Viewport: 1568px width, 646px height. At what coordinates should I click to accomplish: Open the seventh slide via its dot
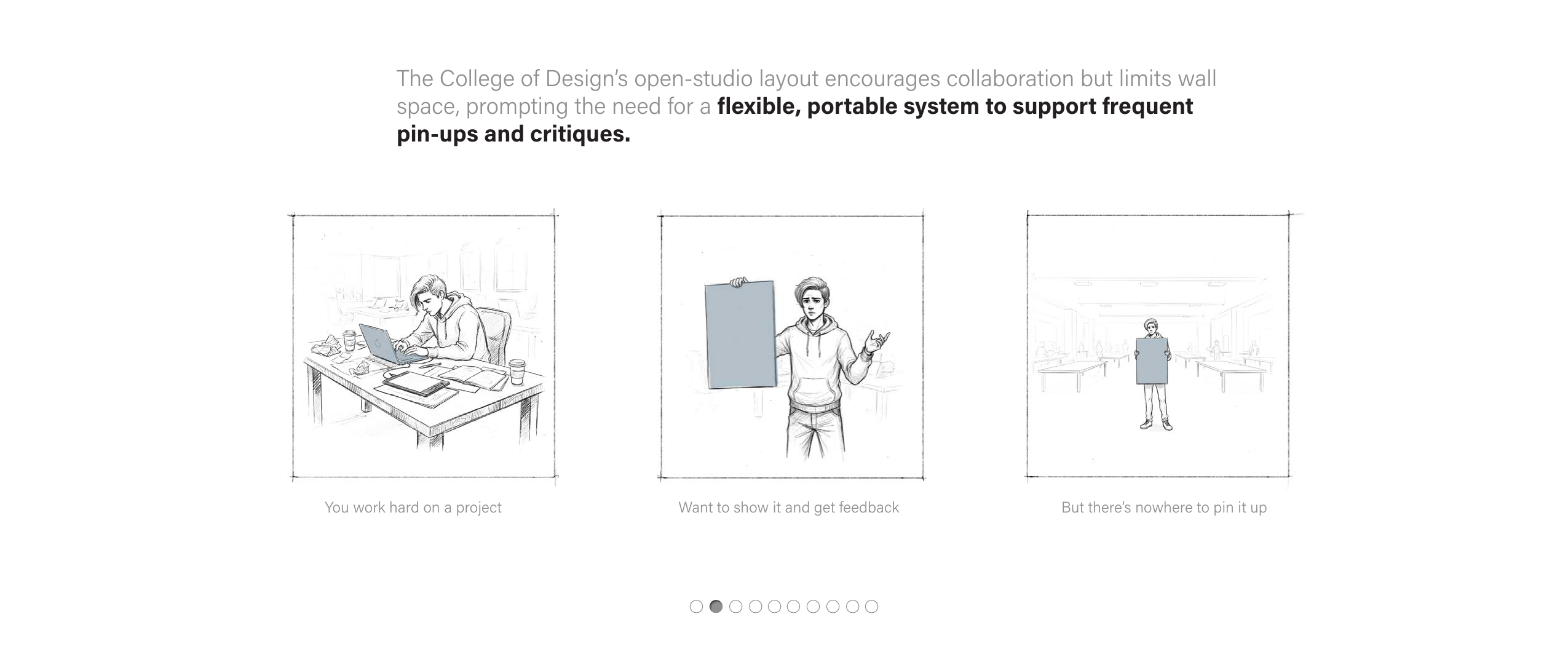[813, 607]
